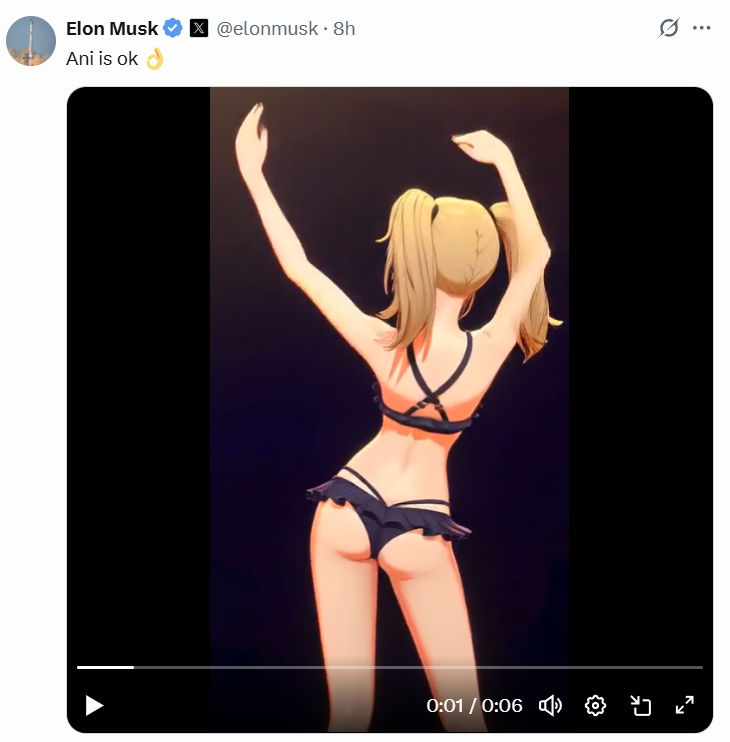Click the post text "Ani is ok"
The width and height of the screenshot is (730, 742).
pos(102,59)
